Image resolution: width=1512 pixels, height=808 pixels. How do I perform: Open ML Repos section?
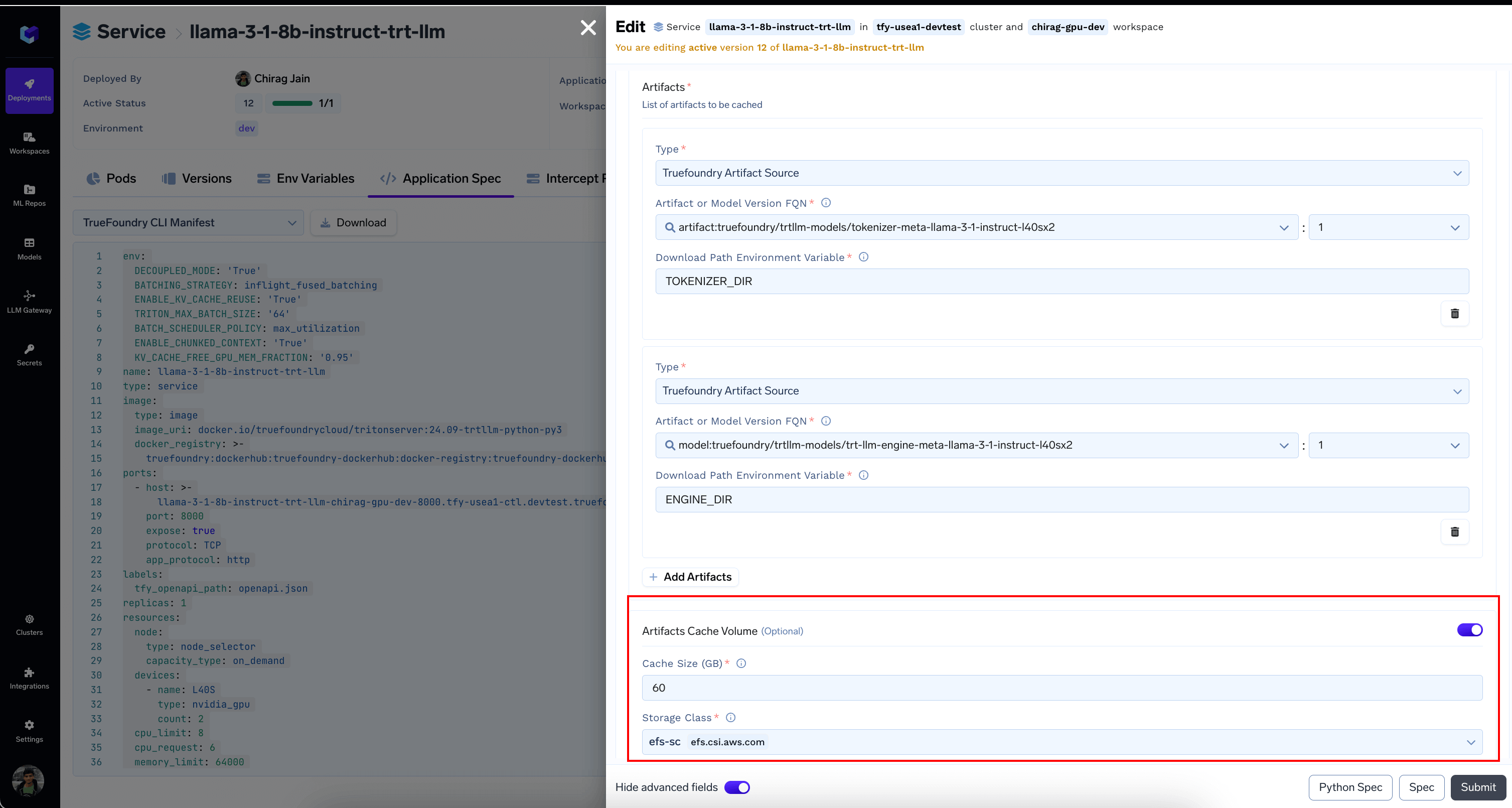[30, 195]
